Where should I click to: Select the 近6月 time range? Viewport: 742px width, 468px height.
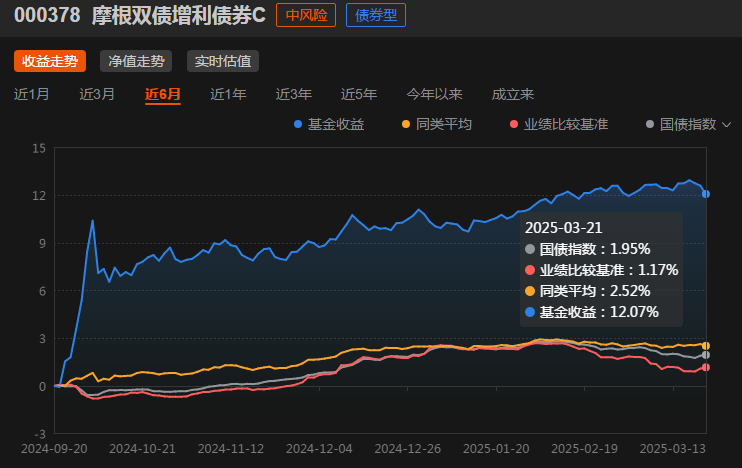pos(163,94)
